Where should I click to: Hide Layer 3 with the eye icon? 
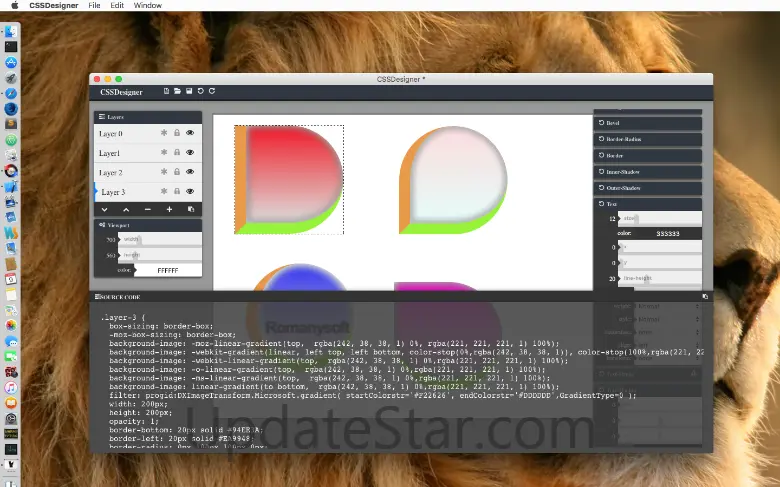click(190, 191)
